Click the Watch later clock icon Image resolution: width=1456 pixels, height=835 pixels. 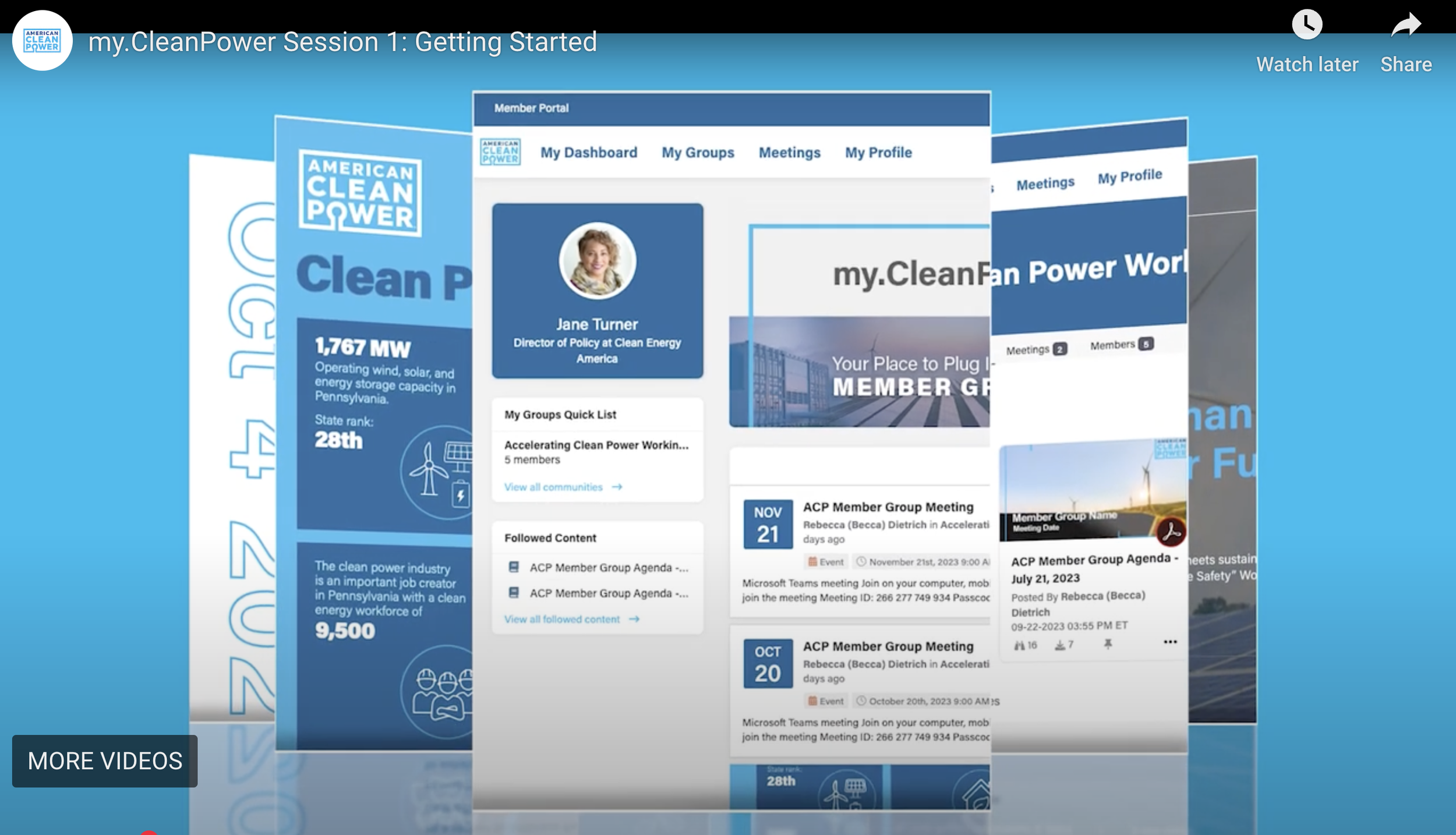point(1307,25)
